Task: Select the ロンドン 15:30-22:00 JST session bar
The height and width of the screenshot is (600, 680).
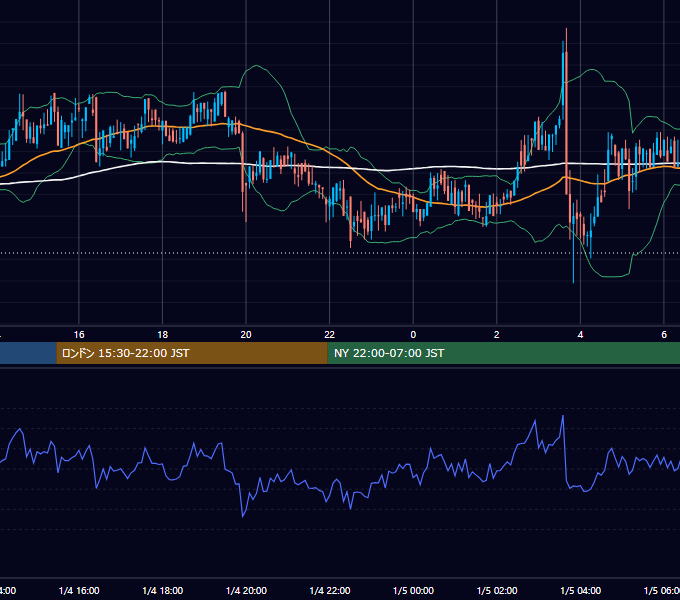Action: pyautogui.click(x=192, y=353)
